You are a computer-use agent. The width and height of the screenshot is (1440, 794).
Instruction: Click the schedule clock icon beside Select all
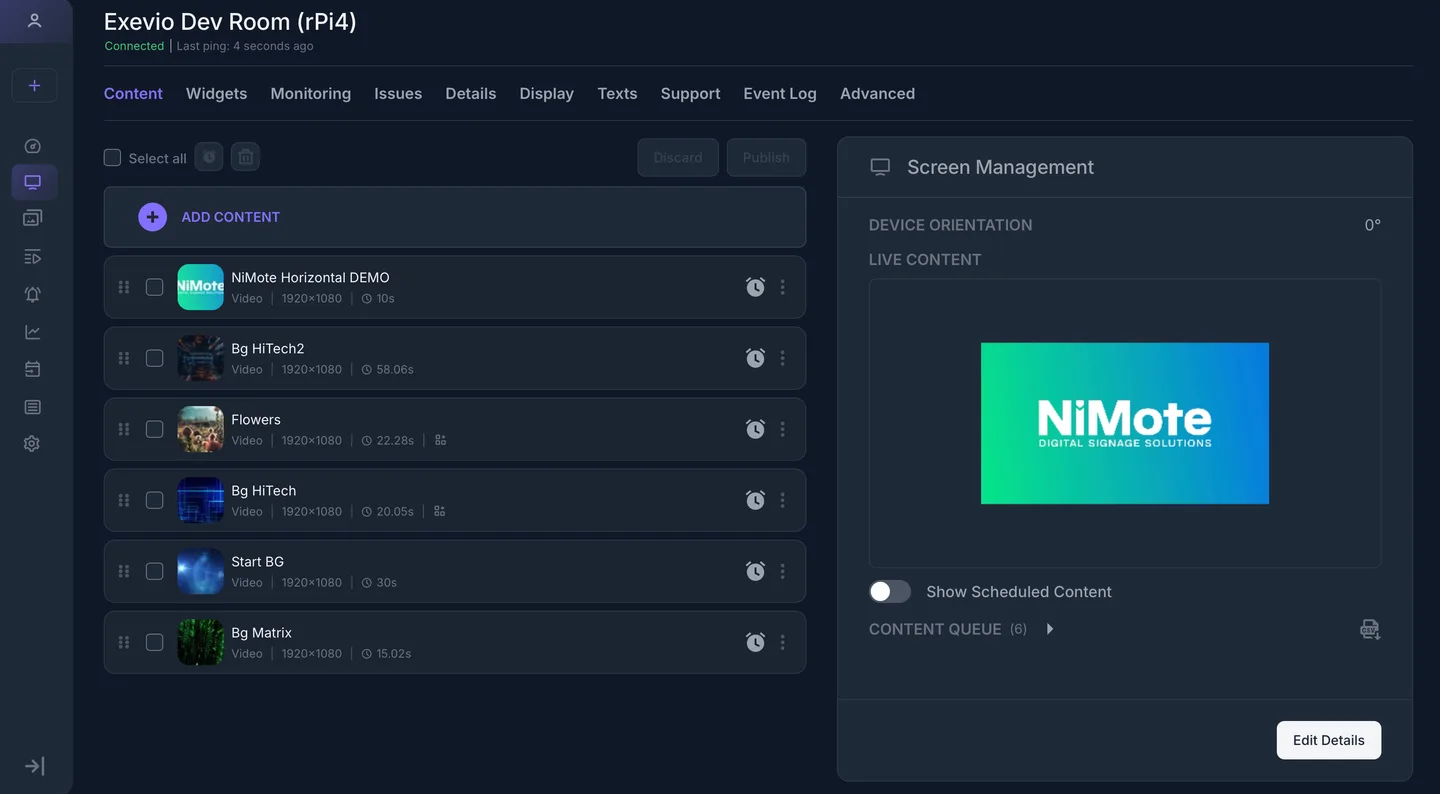(209, 157)
